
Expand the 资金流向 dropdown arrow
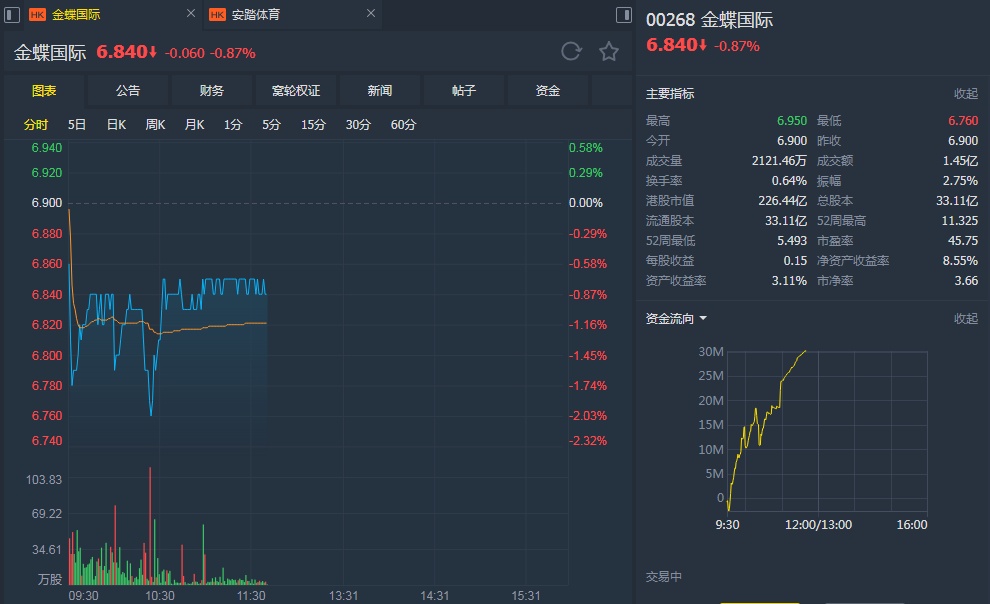[703, 319]
